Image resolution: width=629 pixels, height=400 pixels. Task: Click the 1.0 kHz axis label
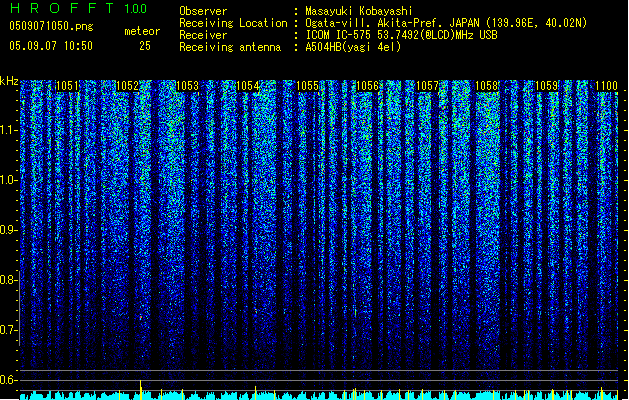(9, 180)
